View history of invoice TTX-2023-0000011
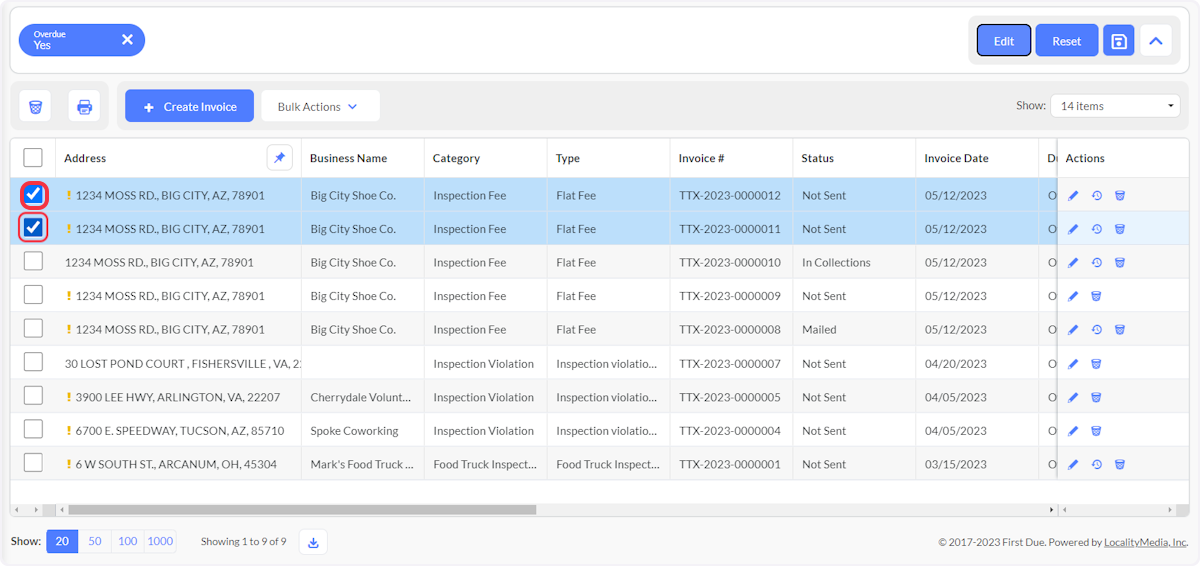The image size is (1200, 566). click(x=1096, y=229)
